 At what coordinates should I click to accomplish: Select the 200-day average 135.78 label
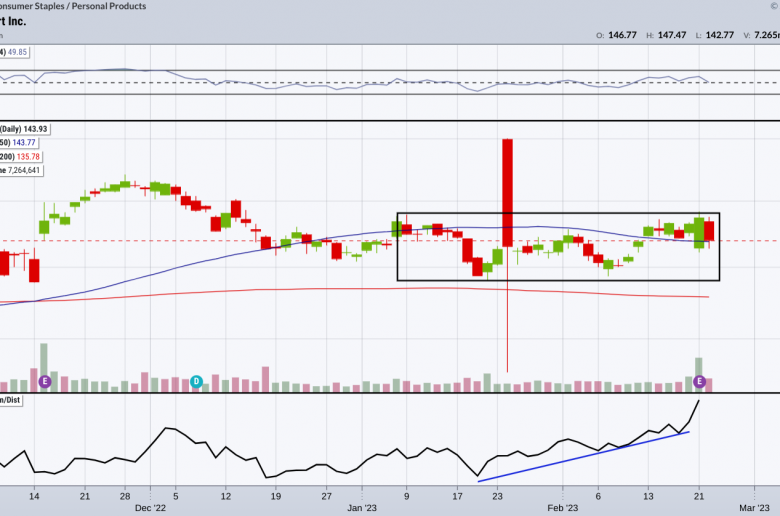[20, 157]
